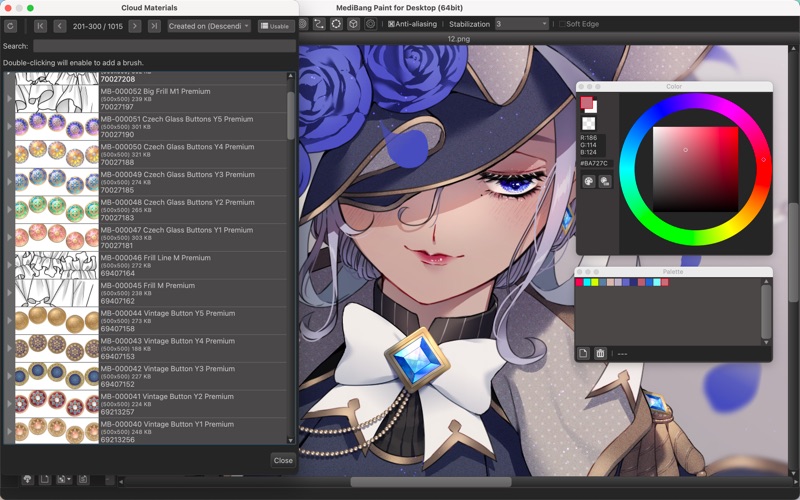Switch to the 12.png document tab
The image size is (800, 500).
(459, 39)
